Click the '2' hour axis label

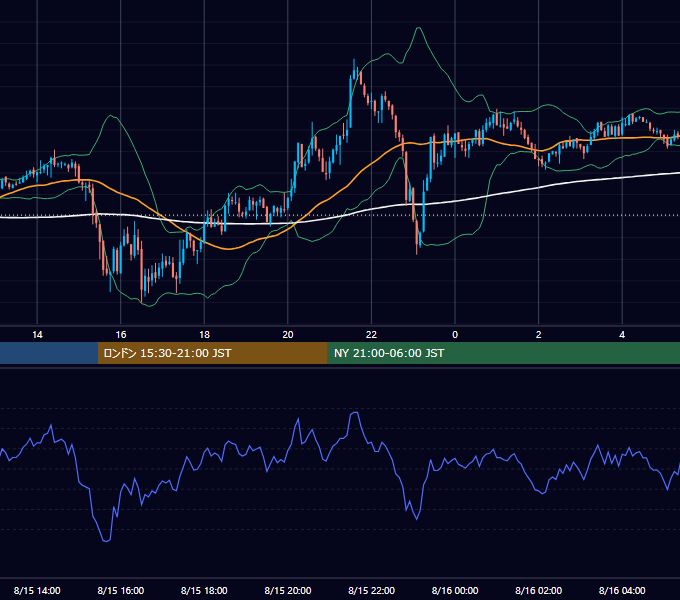pyautogui.click(x=539, y=335)
